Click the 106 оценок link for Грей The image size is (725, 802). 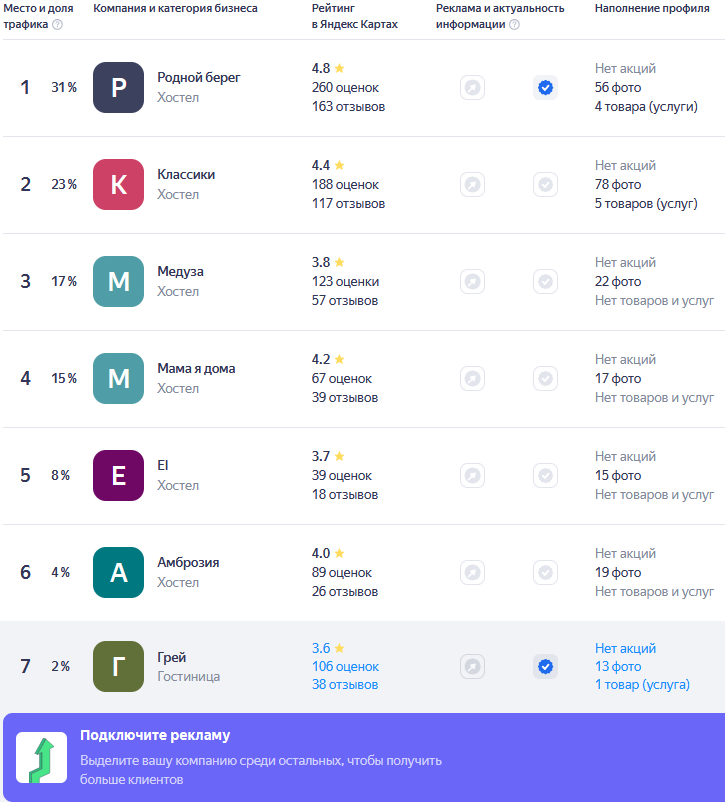(x=345, y=666)
